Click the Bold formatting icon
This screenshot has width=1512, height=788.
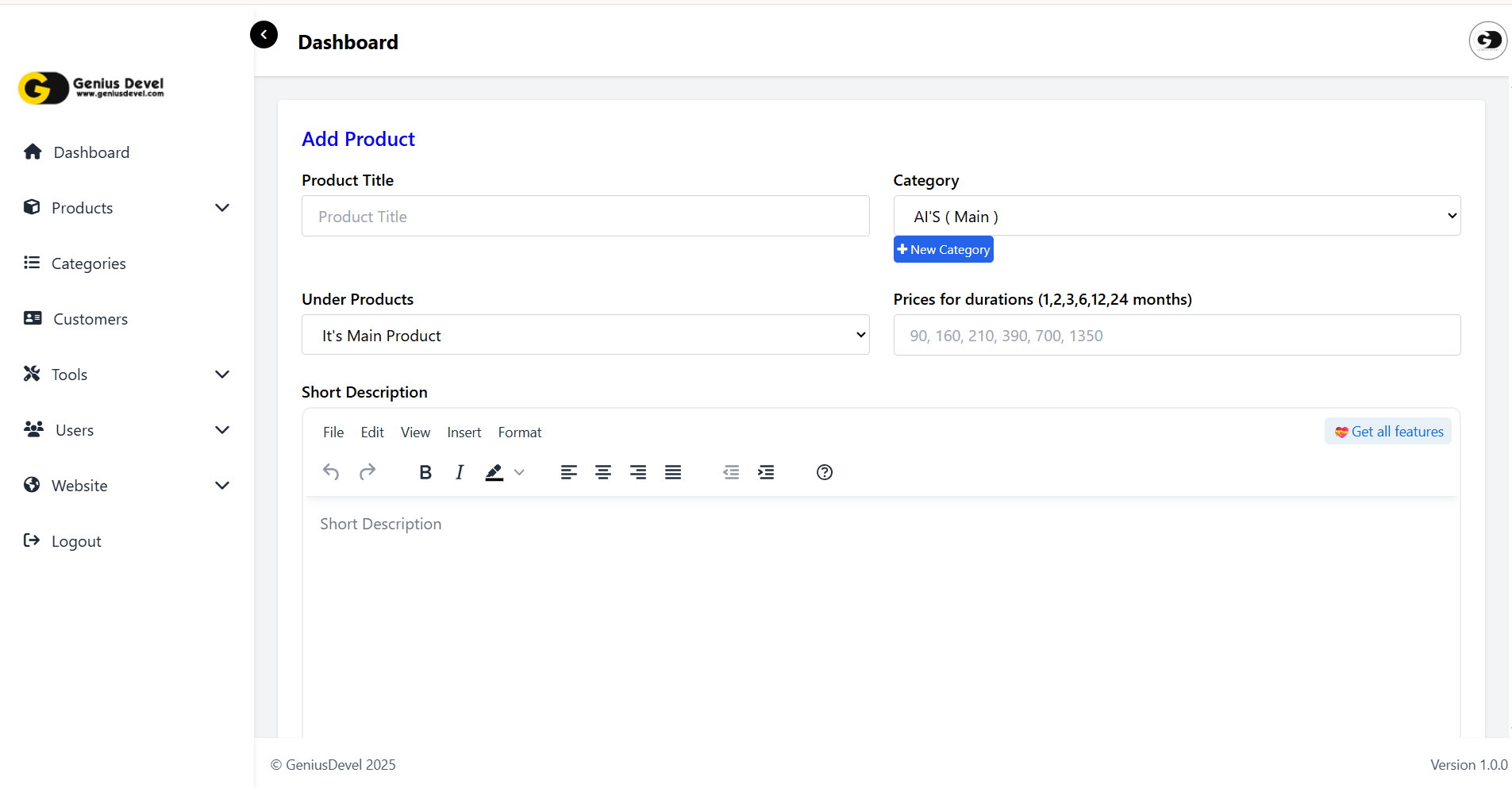click(425, 472)
